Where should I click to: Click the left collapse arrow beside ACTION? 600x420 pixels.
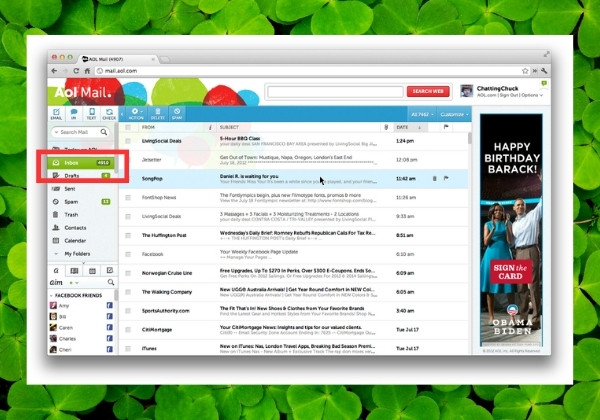click(x=122, y=114)
